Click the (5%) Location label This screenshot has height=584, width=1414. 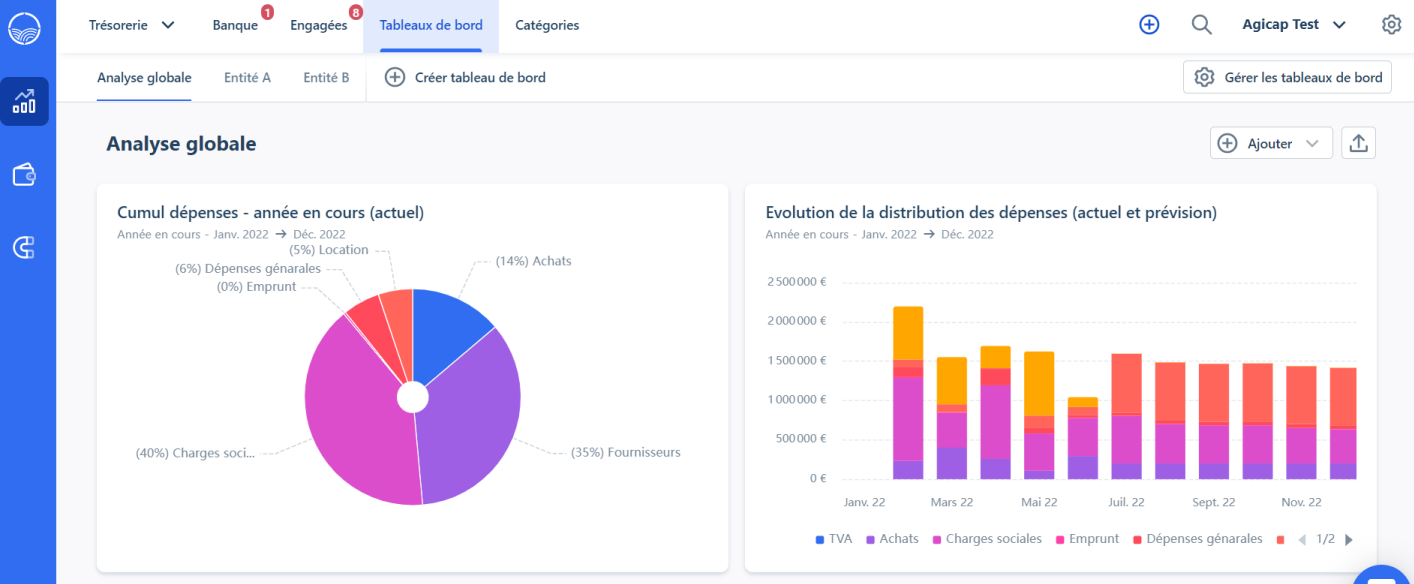point(329,250)
